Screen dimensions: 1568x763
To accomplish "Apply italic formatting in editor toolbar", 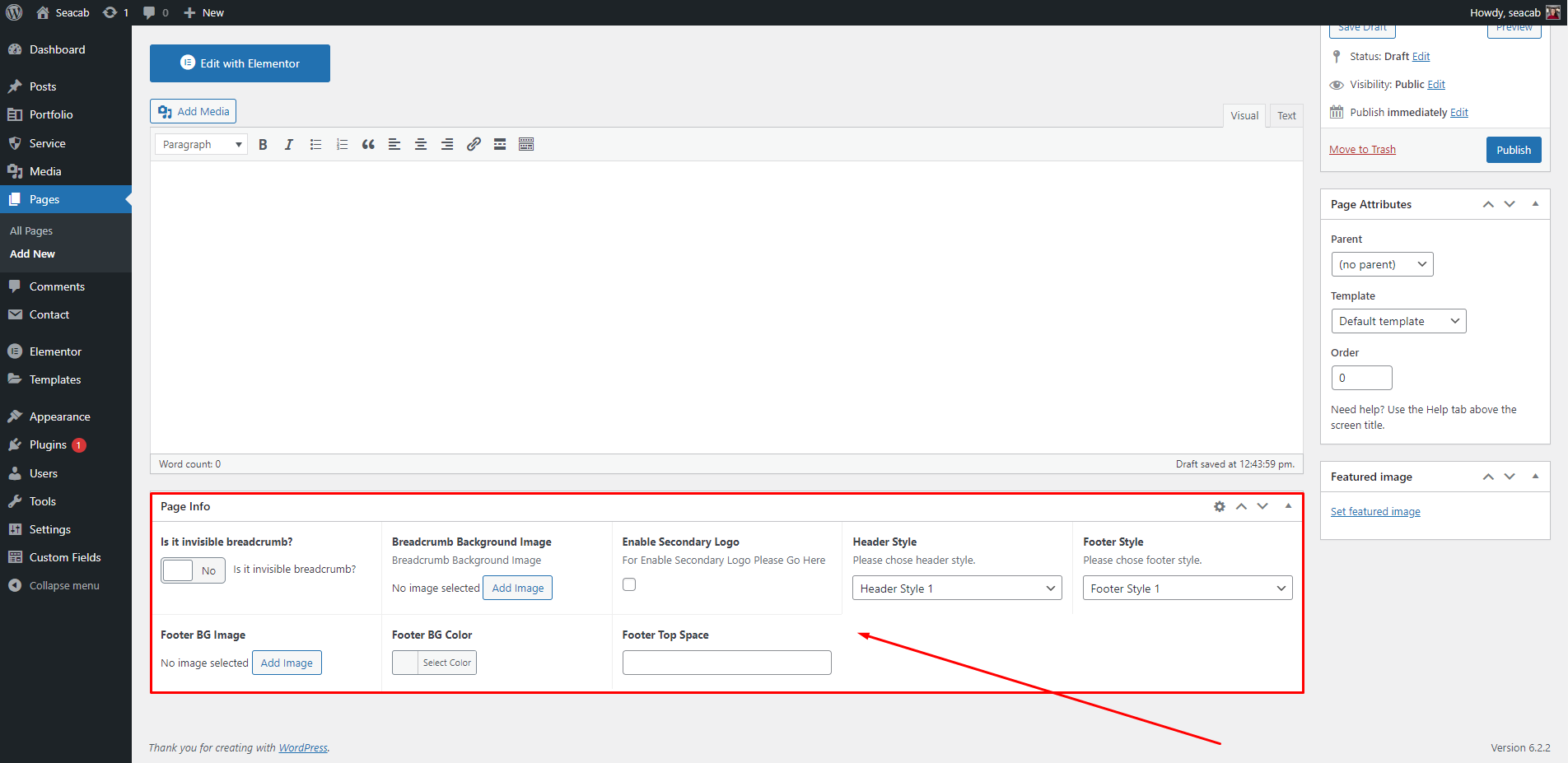I will [x=289, y=145].
